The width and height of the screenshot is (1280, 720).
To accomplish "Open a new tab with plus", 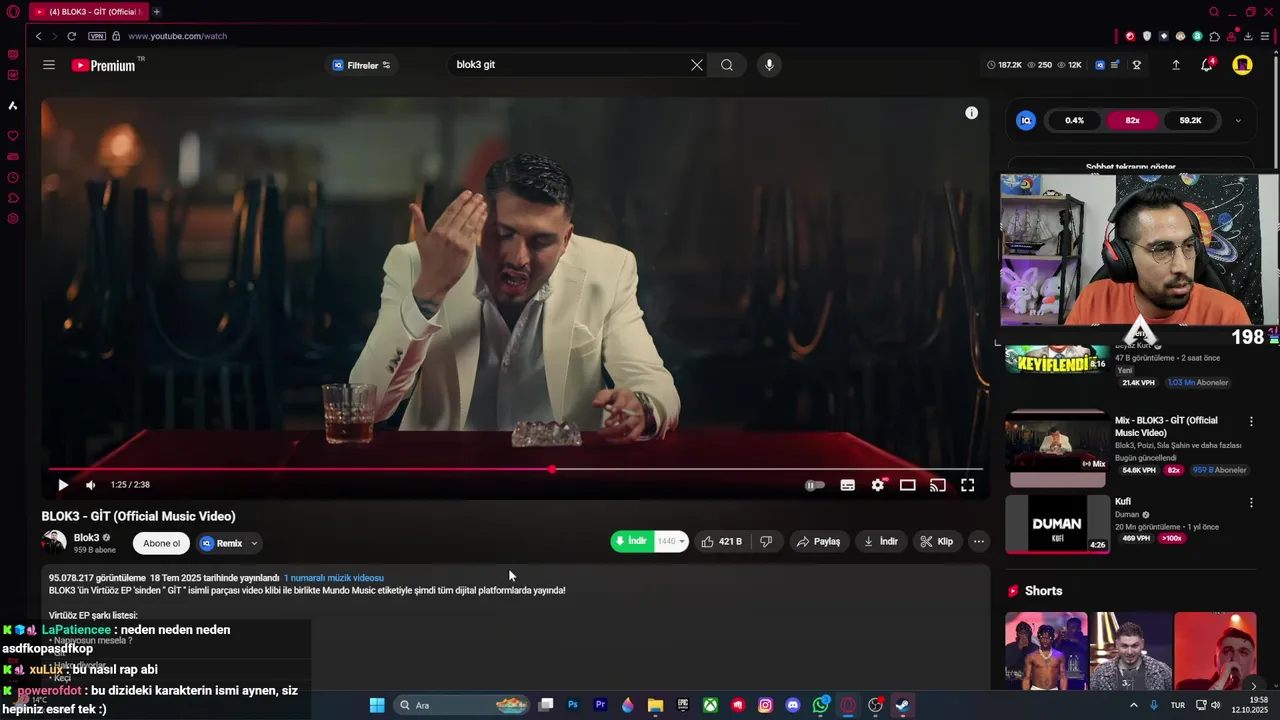I will pyautogui.click(x=156, y=12).
